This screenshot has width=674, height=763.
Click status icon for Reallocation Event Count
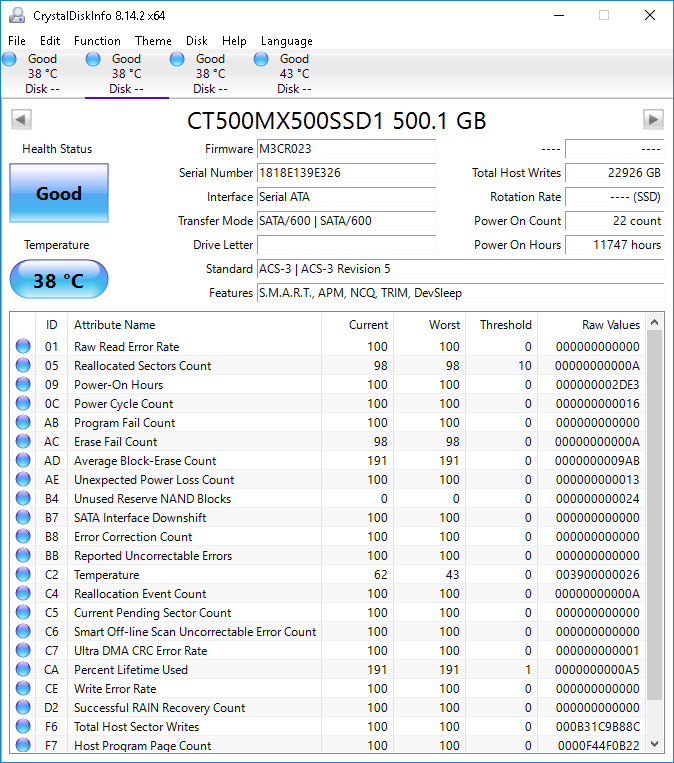23,593
